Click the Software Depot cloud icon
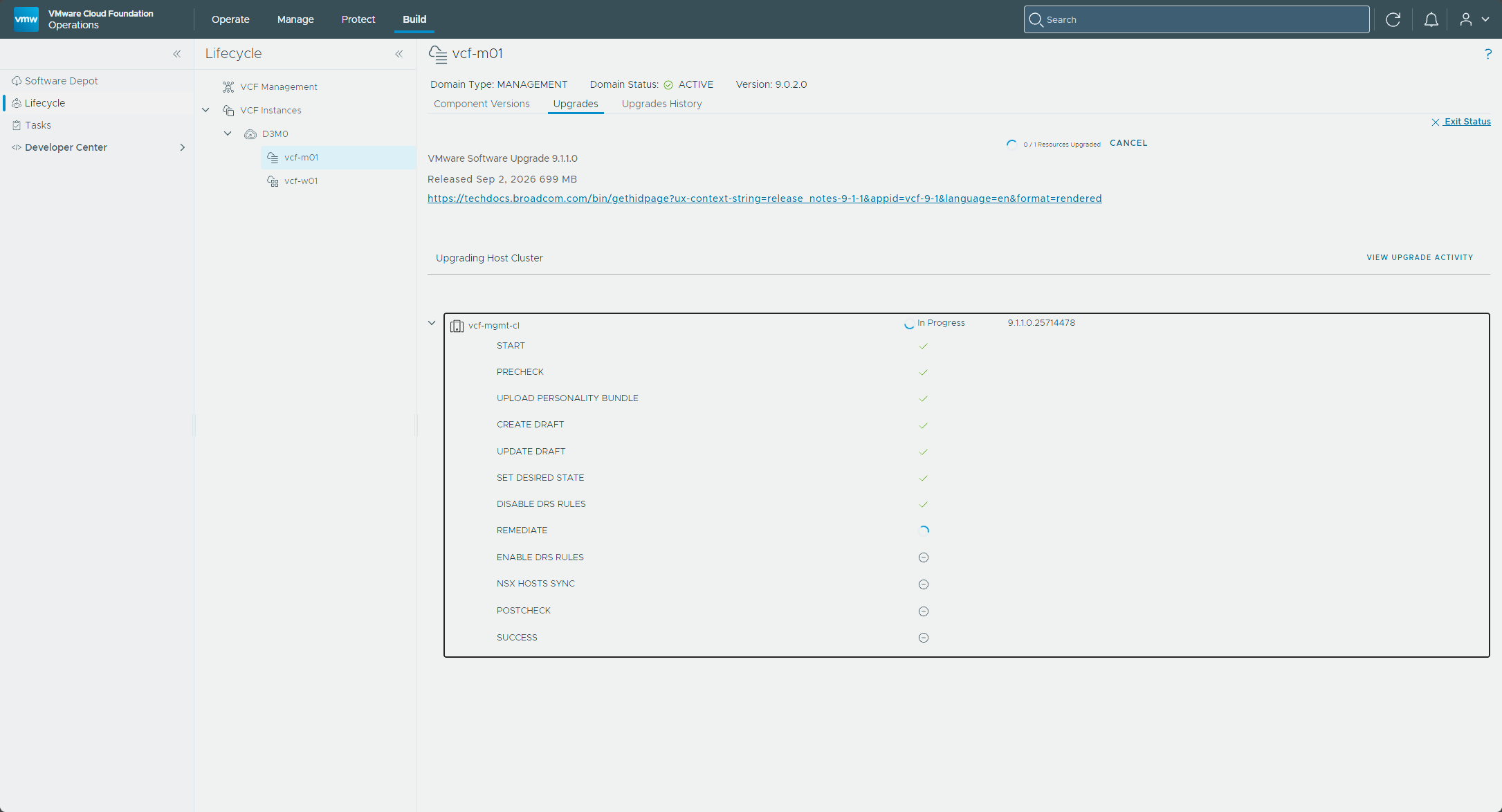The height and width of the screenshot is (812, 1502). 17,81
